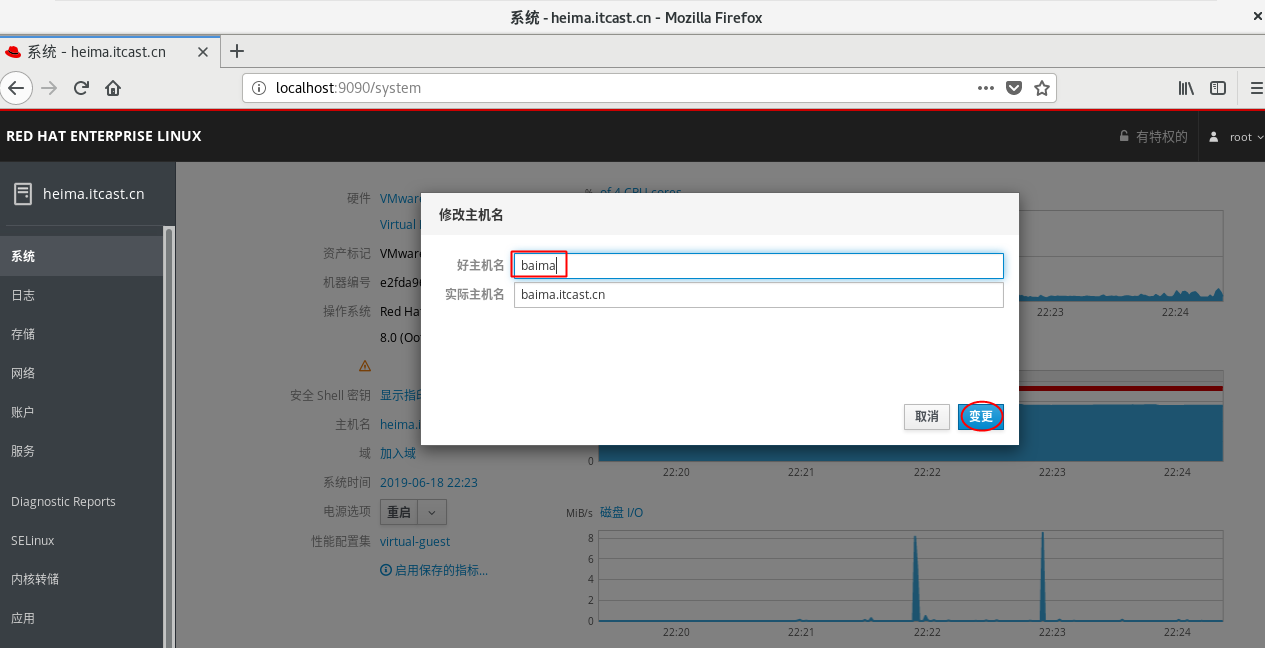
Task: Click the 磁盘 I/O graph title link
Action: [x=622, y=513]
